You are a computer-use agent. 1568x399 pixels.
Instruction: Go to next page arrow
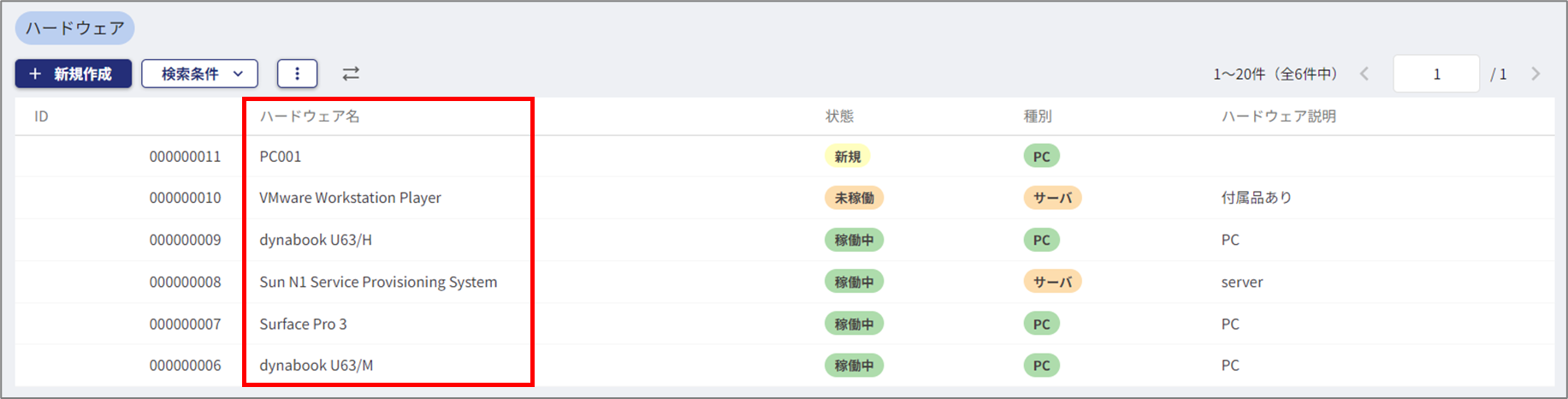pyautogui.click(x=1535, y=74)
